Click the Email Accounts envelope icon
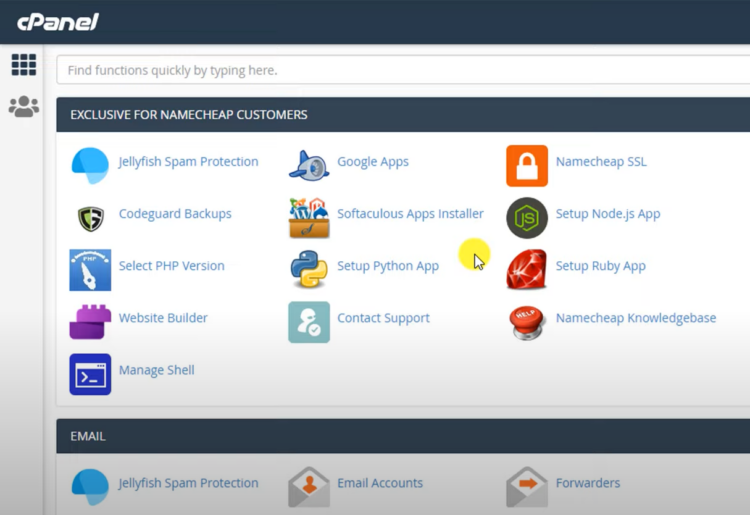 tap(309, 487)
